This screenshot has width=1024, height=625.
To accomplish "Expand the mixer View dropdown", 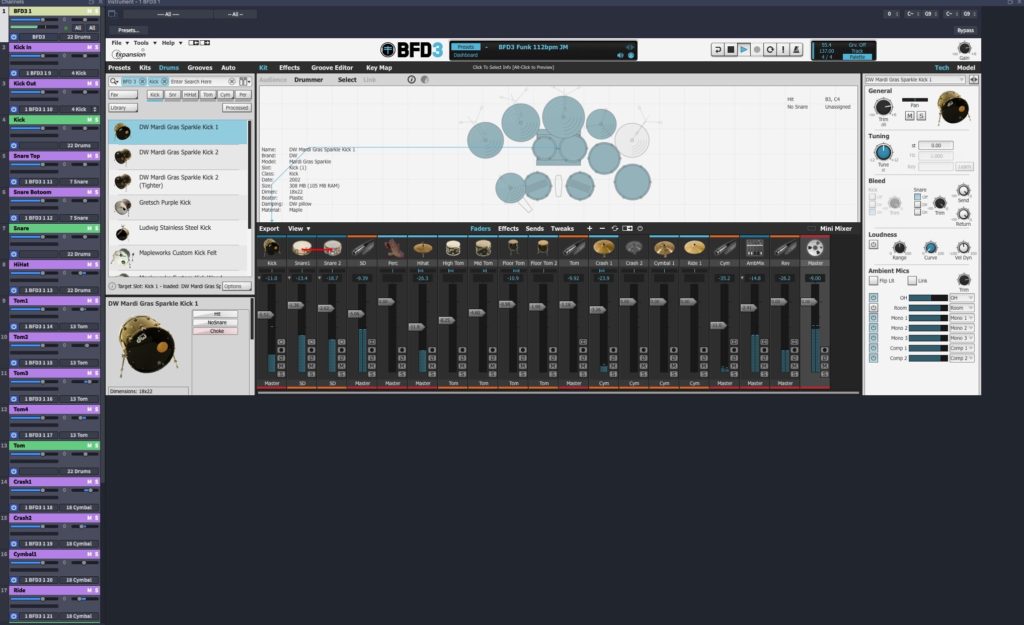I will [x=299, y=229].
